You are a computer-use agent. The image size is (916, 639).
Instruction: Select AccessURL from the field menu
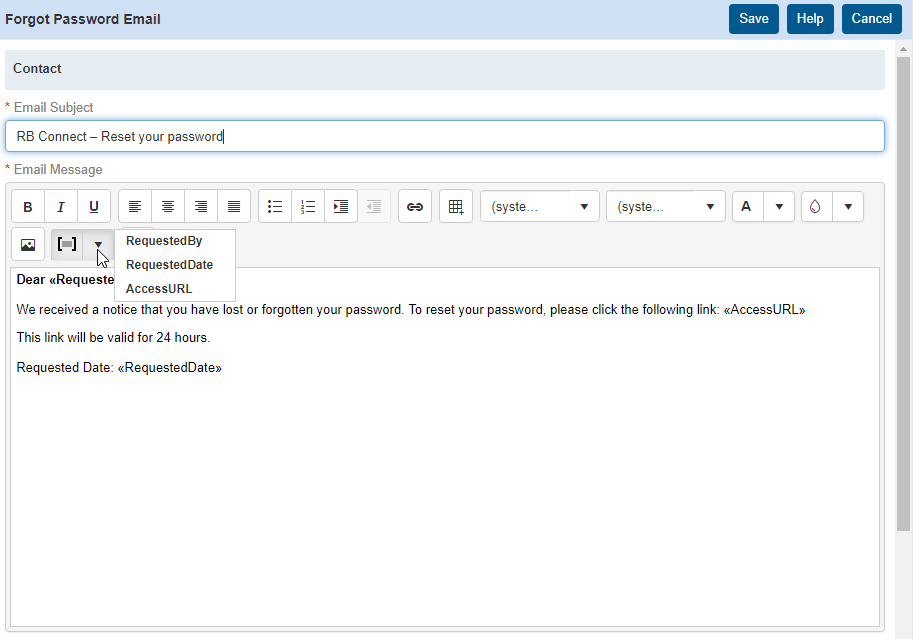[159, 289]
